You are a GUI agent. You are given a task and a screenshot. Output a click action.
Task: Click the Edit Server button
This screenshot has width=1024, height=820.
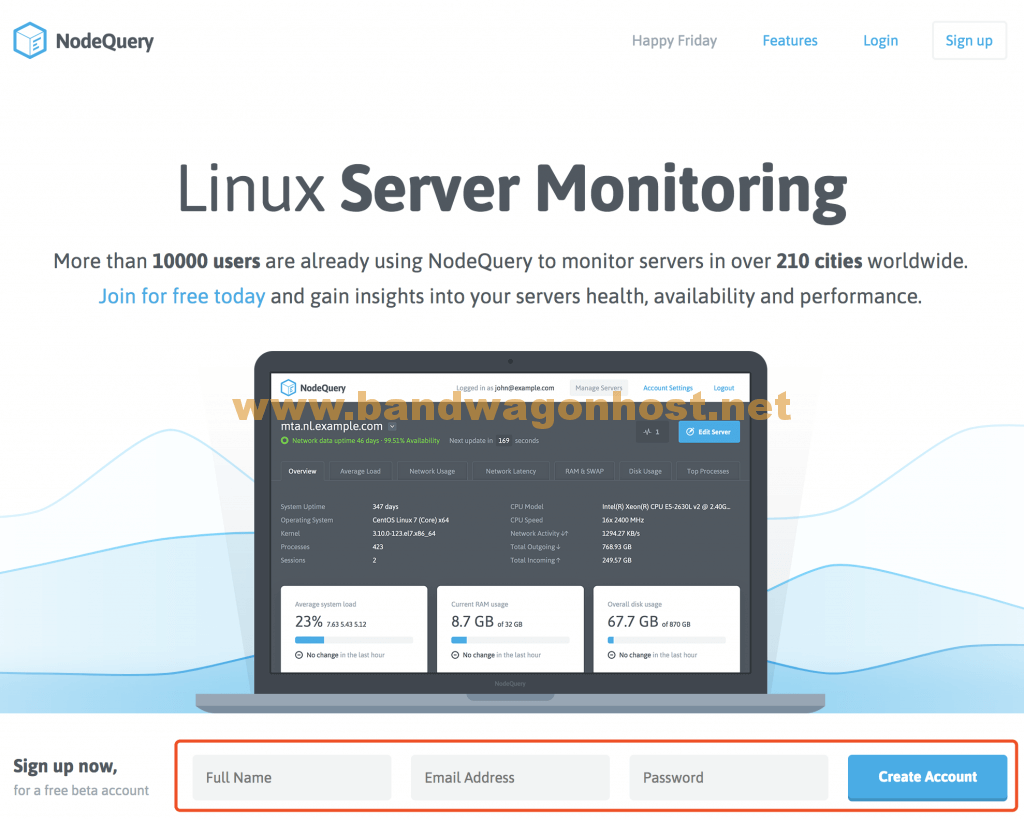tap(709, 432)
